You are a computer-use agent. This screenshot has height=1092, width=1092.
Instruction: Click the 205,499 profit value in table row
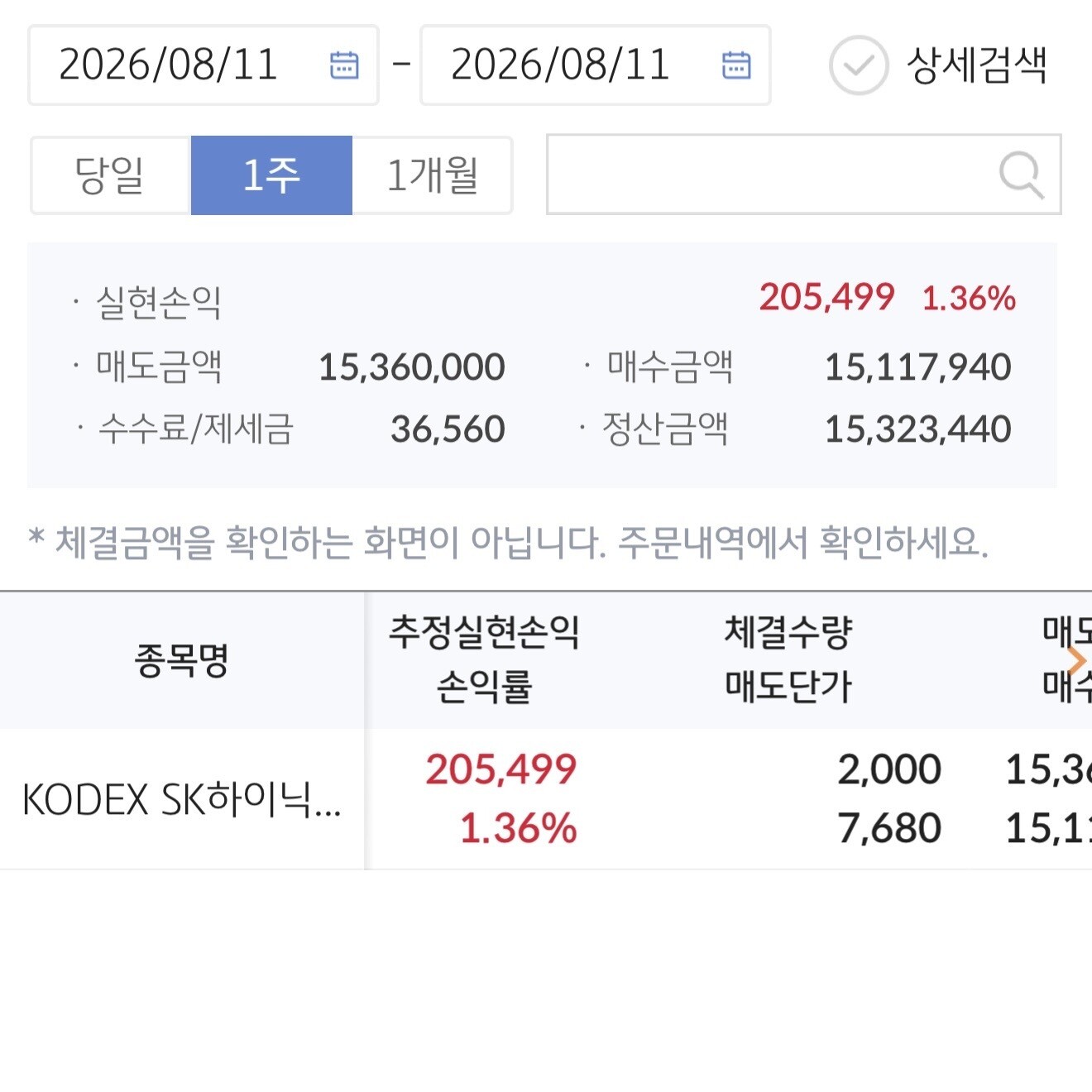point(501,769)
